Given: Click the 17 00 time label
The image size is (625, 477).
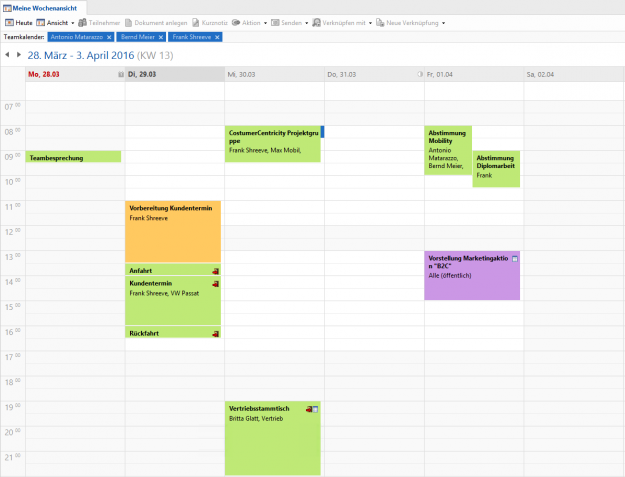Looking at the screenshot, I should pos(12,357).
